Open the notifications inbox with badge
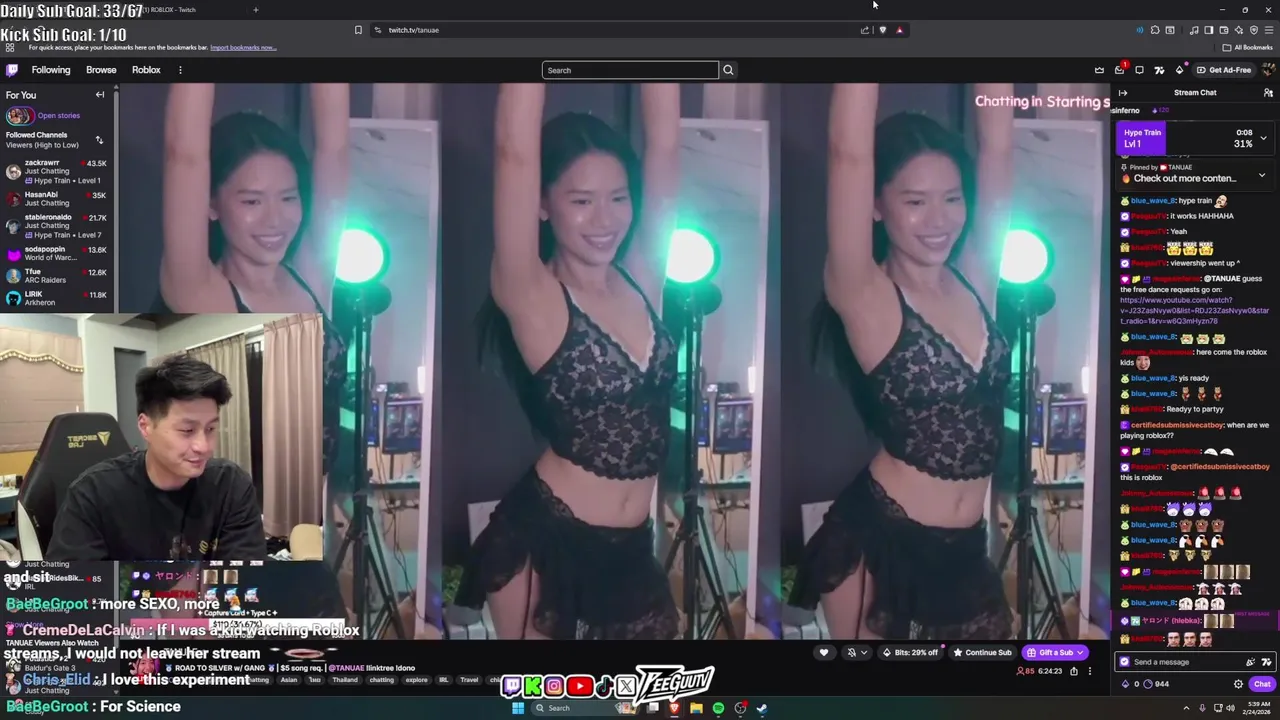Screen dimensions: 1280x720 click(x=1119, y=70)
